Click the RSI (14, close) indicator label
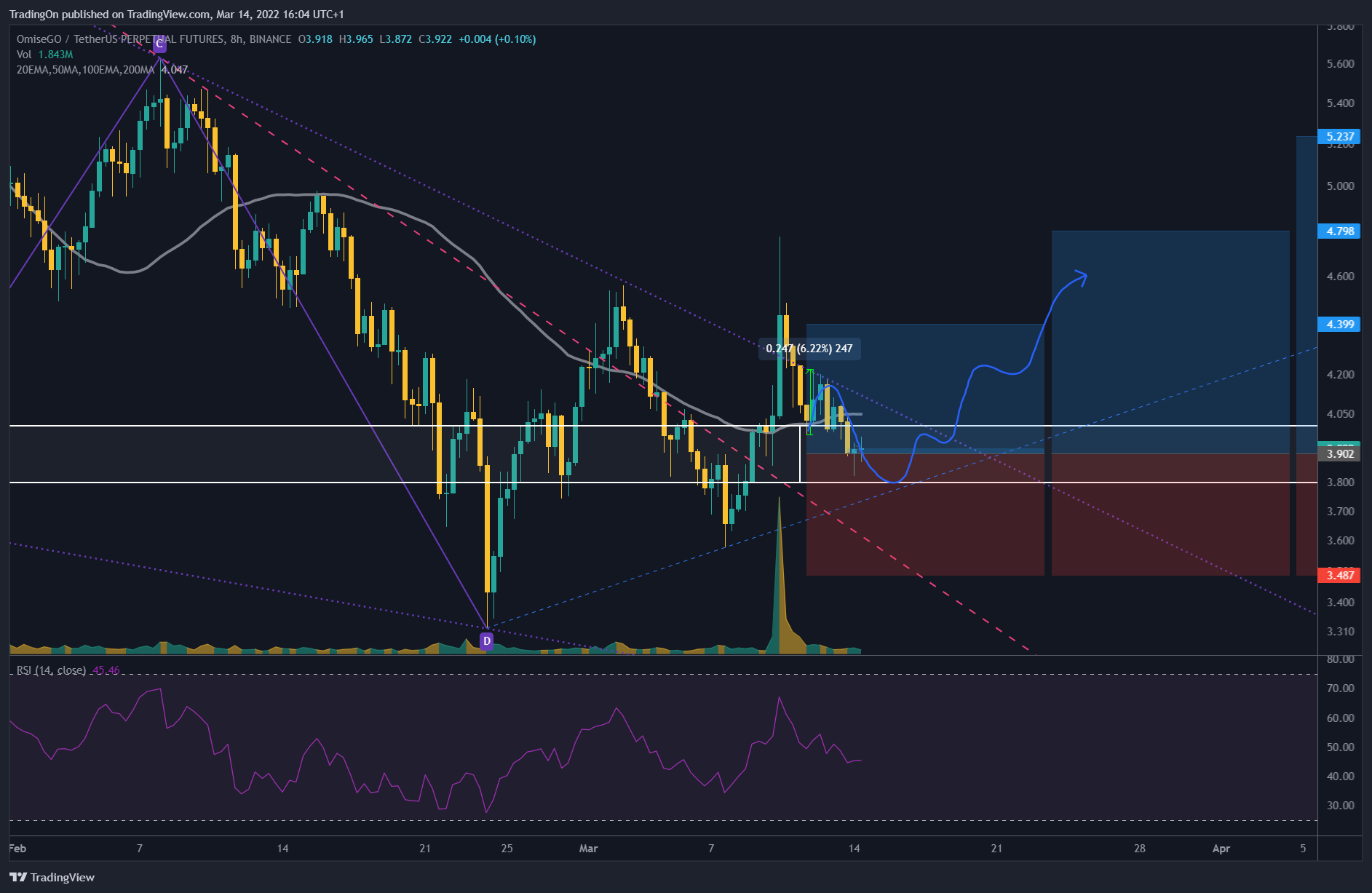Screen dimensions: 1372x893 click(x=51, y=670)
